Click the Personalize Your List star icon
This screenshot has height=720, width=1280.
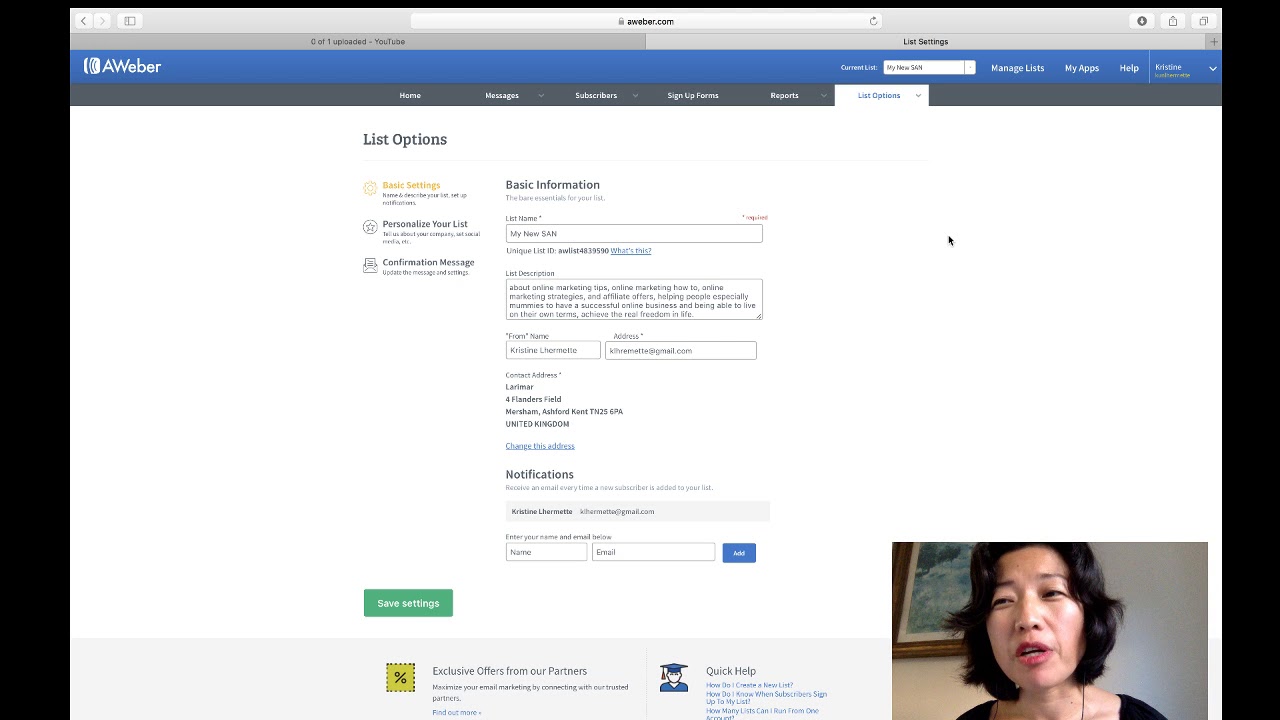(x=370, y=227)
